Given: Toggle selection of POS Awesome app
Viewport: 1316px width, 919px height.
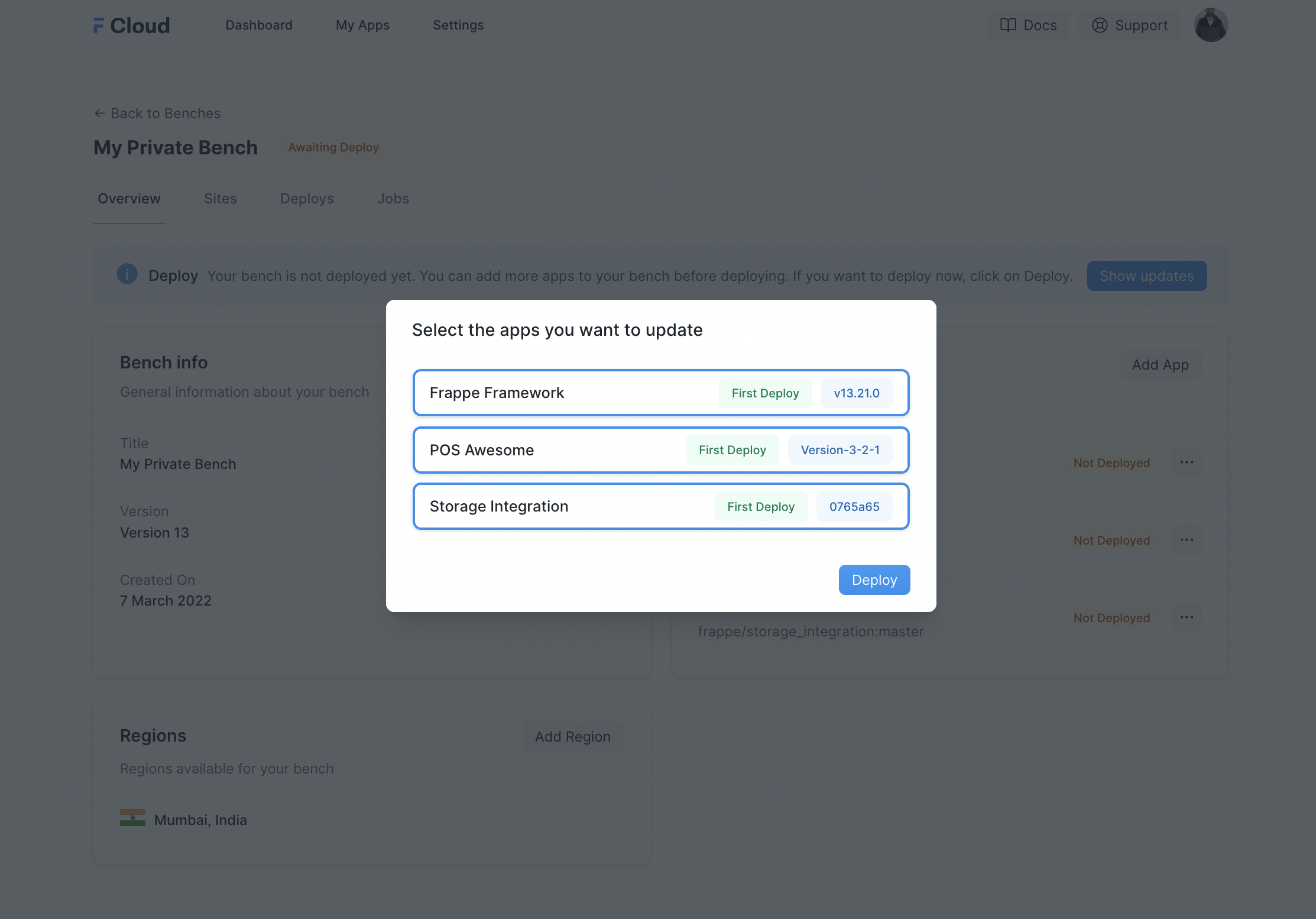Looking at the screenshot, I should pyautogui.click(x=661, y=450).
